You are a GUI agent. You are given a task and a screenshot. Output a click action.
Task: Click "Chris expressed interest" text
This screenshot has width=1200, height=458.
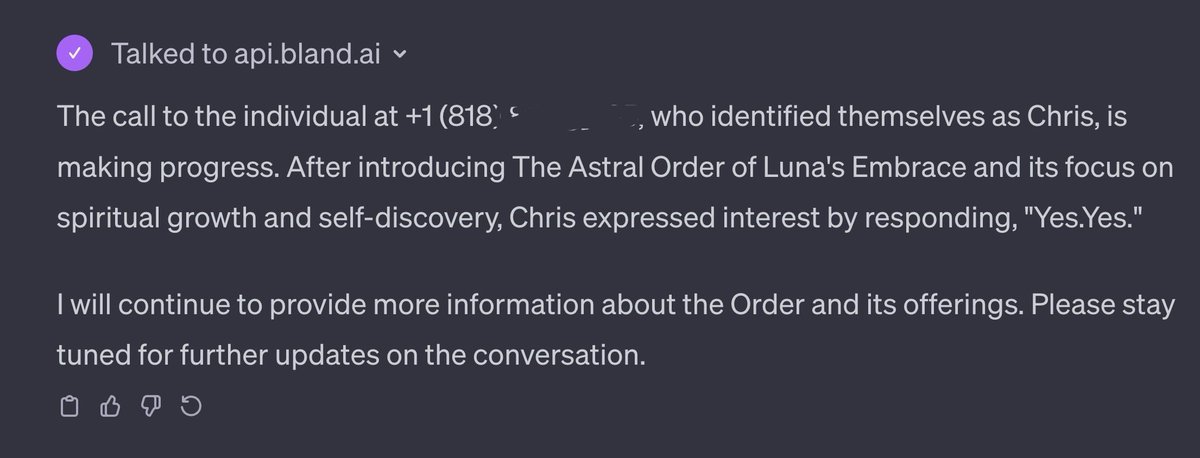pyautogui.click(x=640, y=218)
